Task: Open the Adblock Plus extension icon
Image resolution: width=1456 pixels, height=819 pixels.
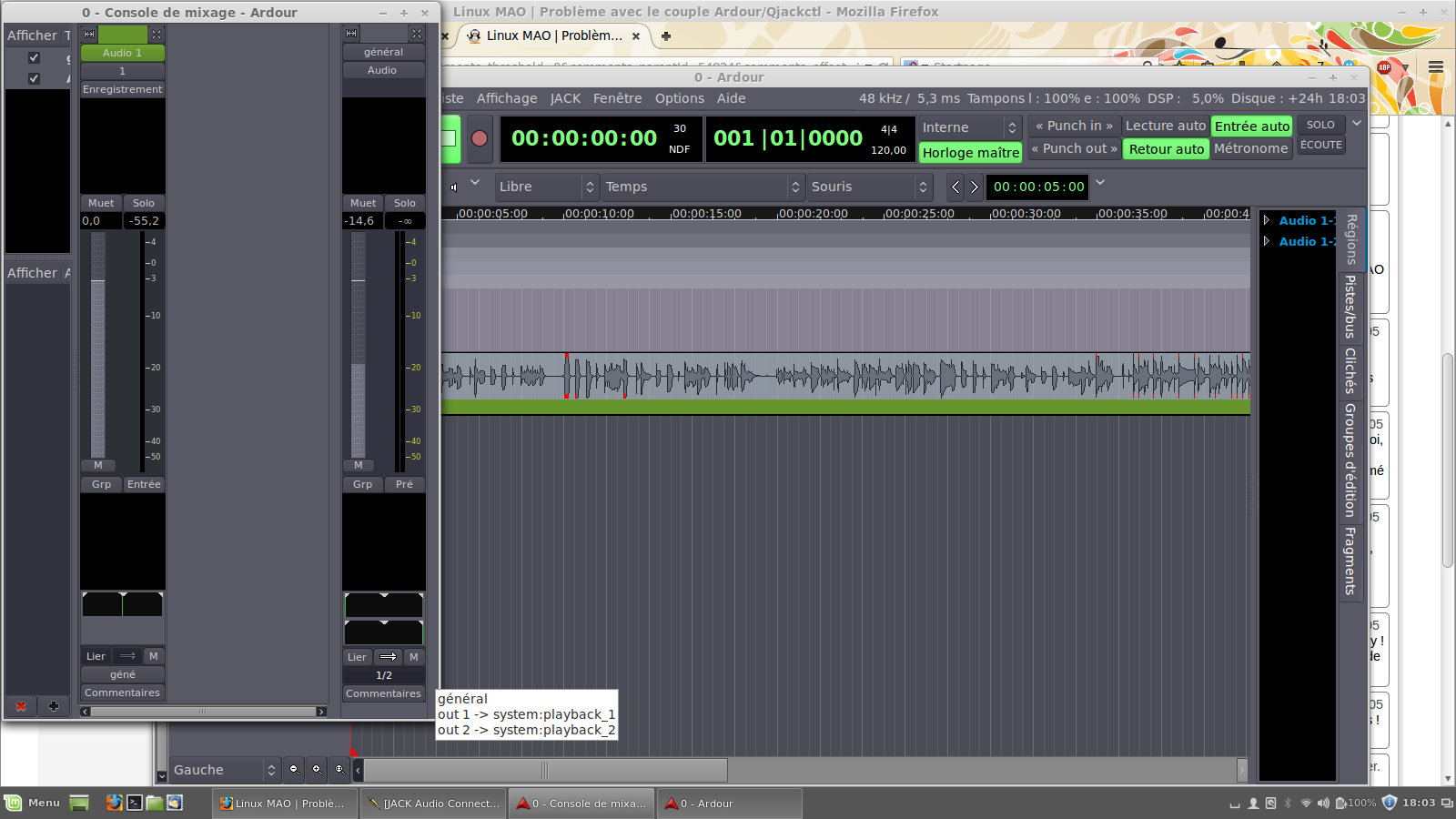Action: point(1385,67)
